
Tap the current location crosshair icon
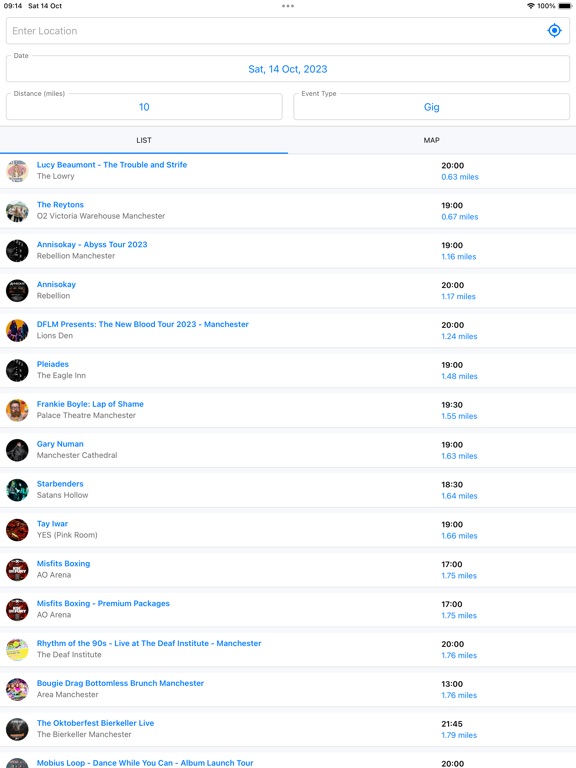coord(554,30)
